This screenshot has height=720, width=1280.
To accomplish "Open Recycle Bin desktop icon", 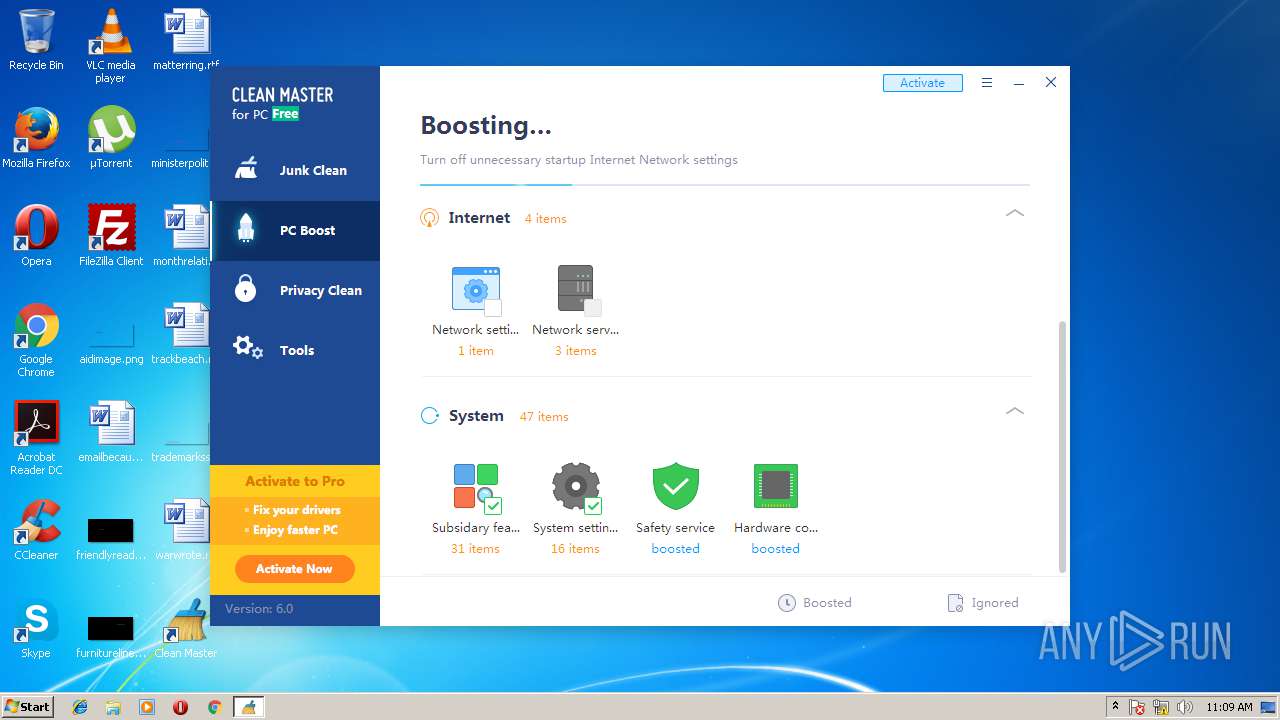I will click(x=36, y=40).
